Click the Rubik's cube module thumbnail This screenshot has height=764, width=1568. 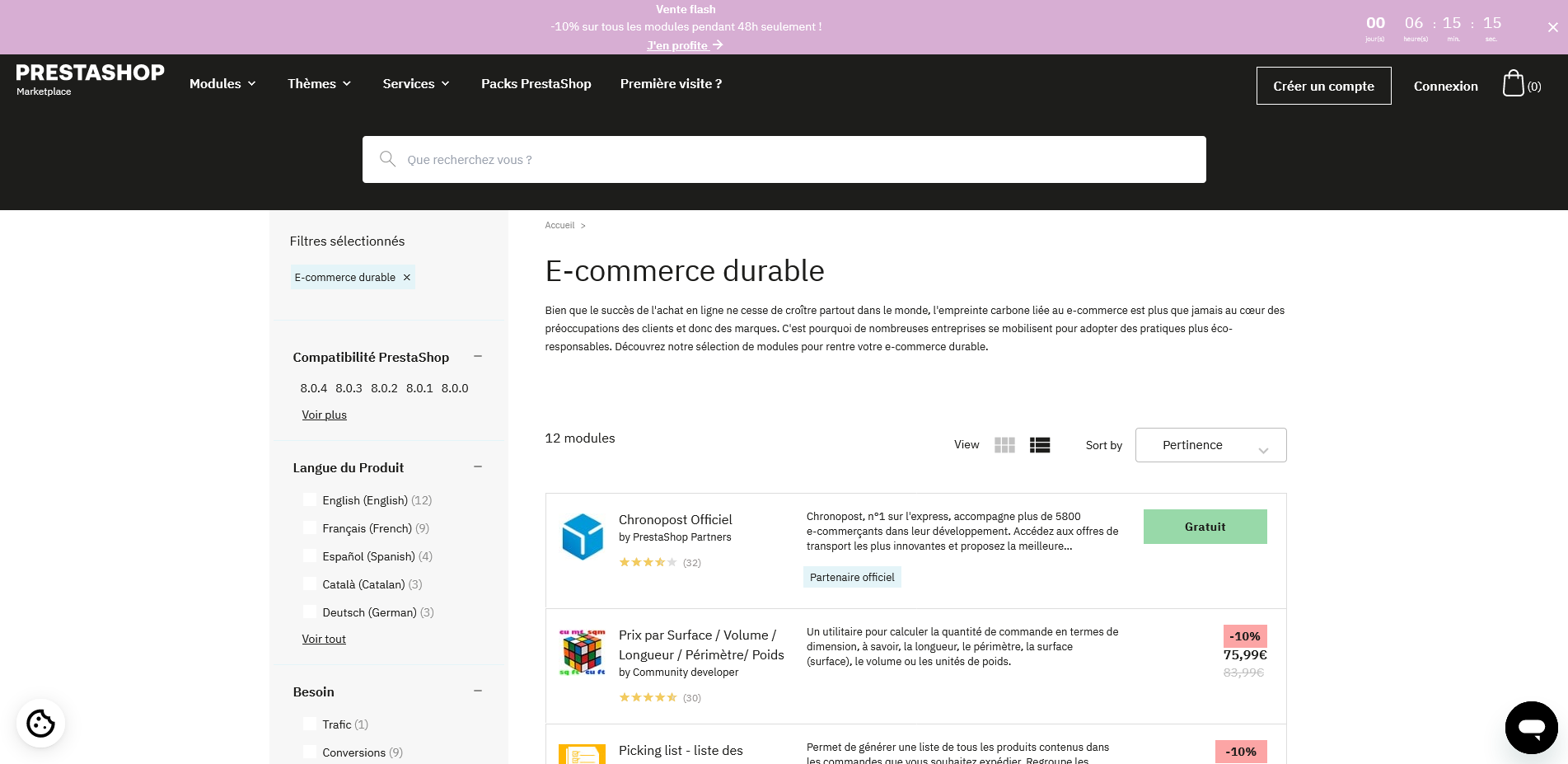point(583,653)
